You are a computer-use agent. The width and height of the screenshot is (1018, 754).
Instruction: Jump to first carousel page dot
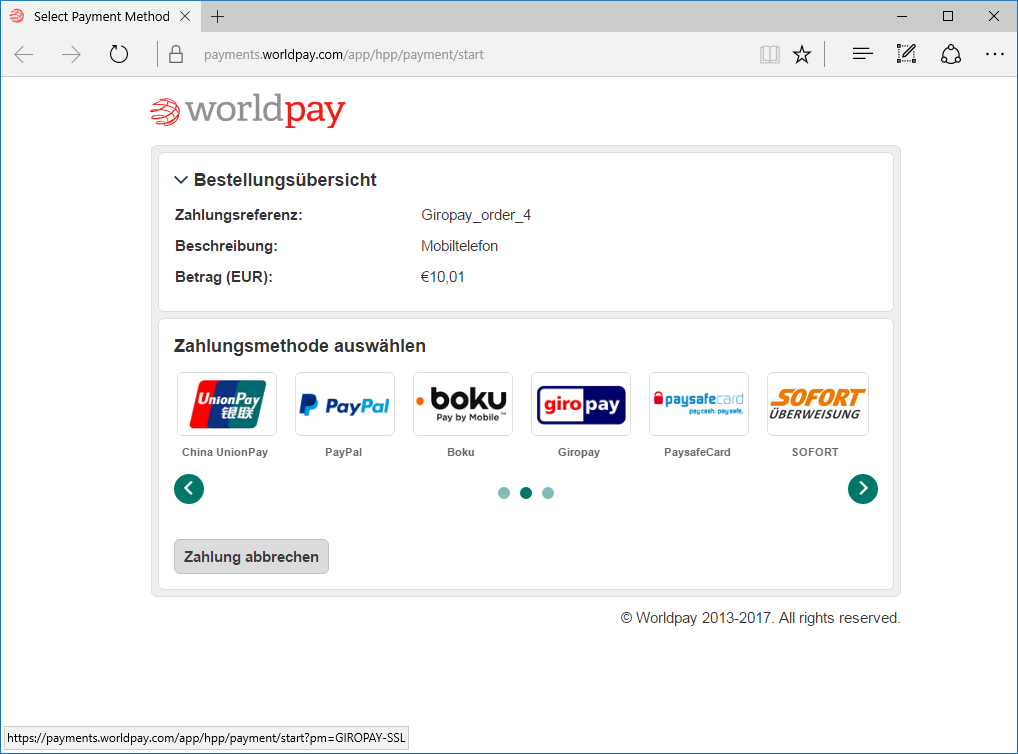pyautogui.click(x=504, y=493)
